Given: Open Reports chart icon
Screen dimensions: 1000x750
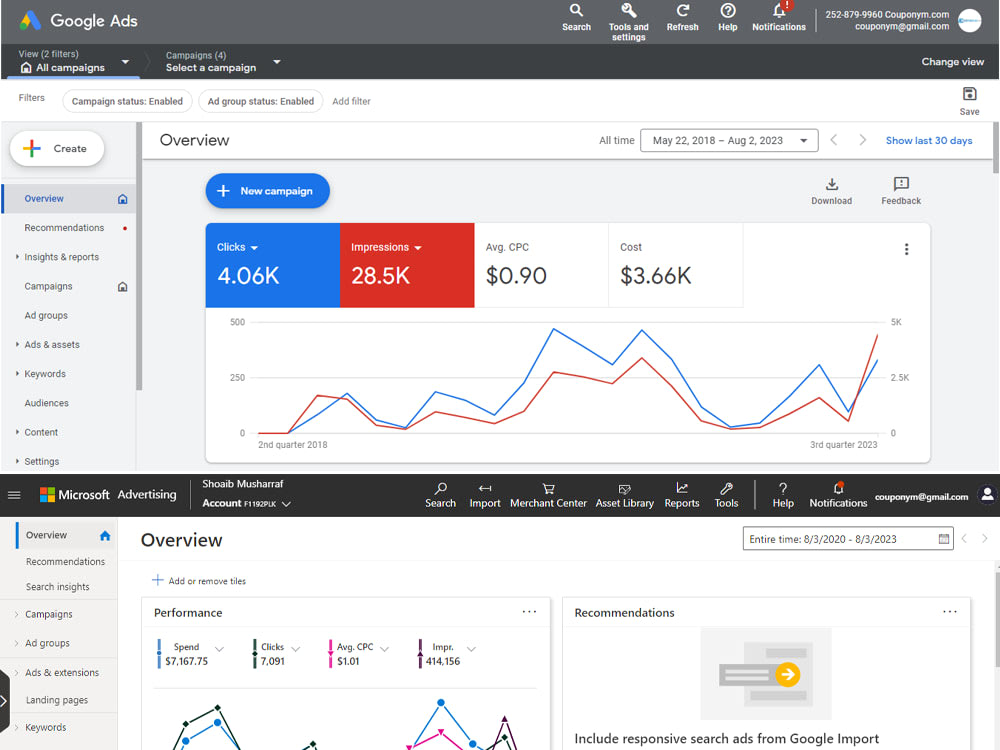Looking at the screenshot, I should pos(682,489).
